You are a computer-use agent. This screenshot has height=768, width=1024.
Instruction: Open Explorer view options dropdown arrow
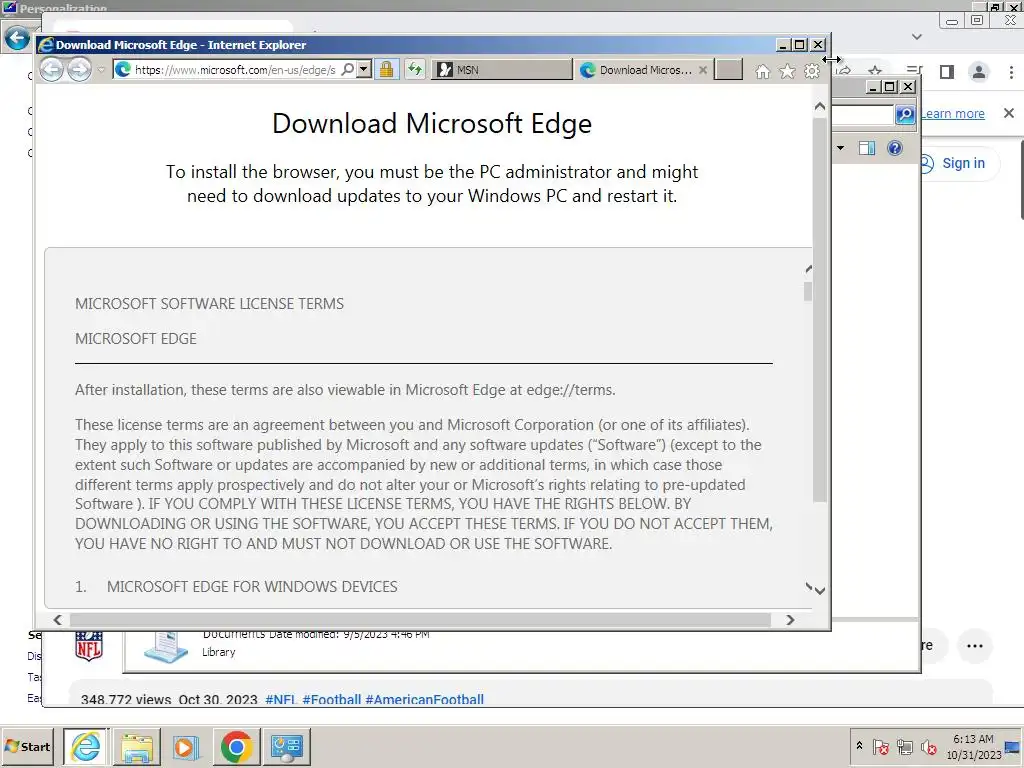pos(840,148)
